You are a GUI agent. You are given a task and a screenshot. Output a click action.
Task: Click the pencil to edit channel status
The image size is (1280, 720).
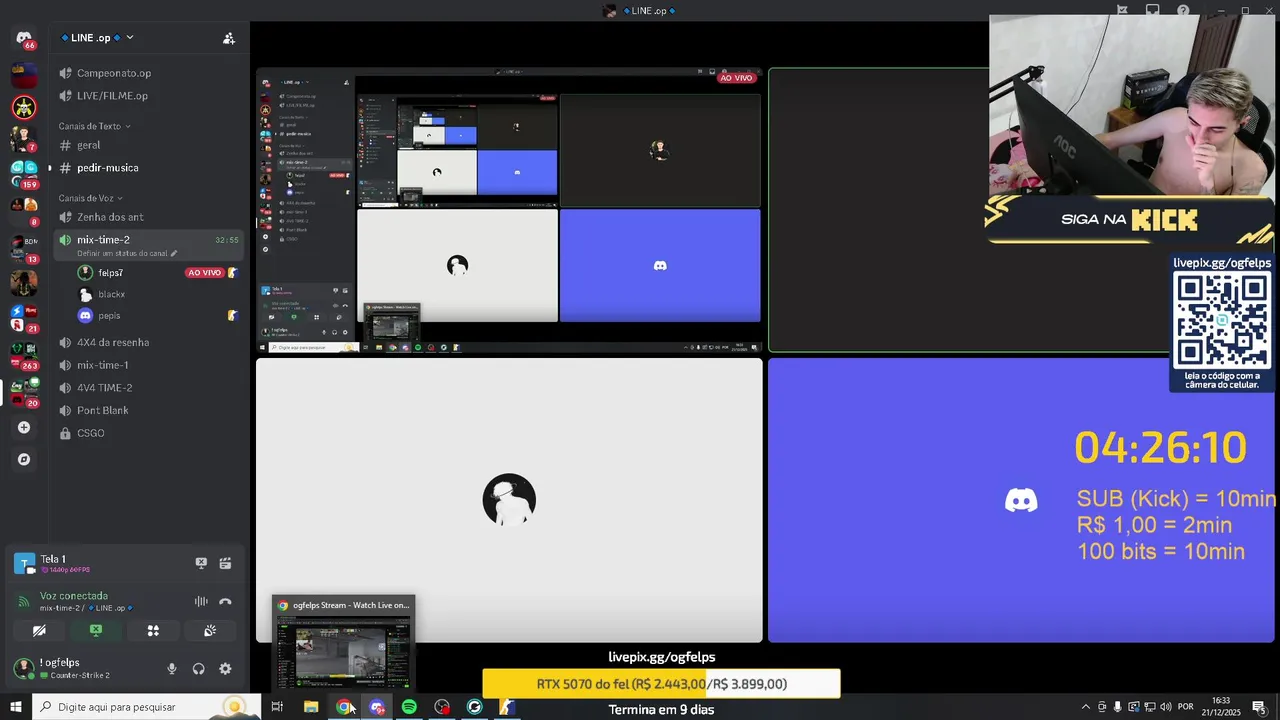click(x=174, y=253)
